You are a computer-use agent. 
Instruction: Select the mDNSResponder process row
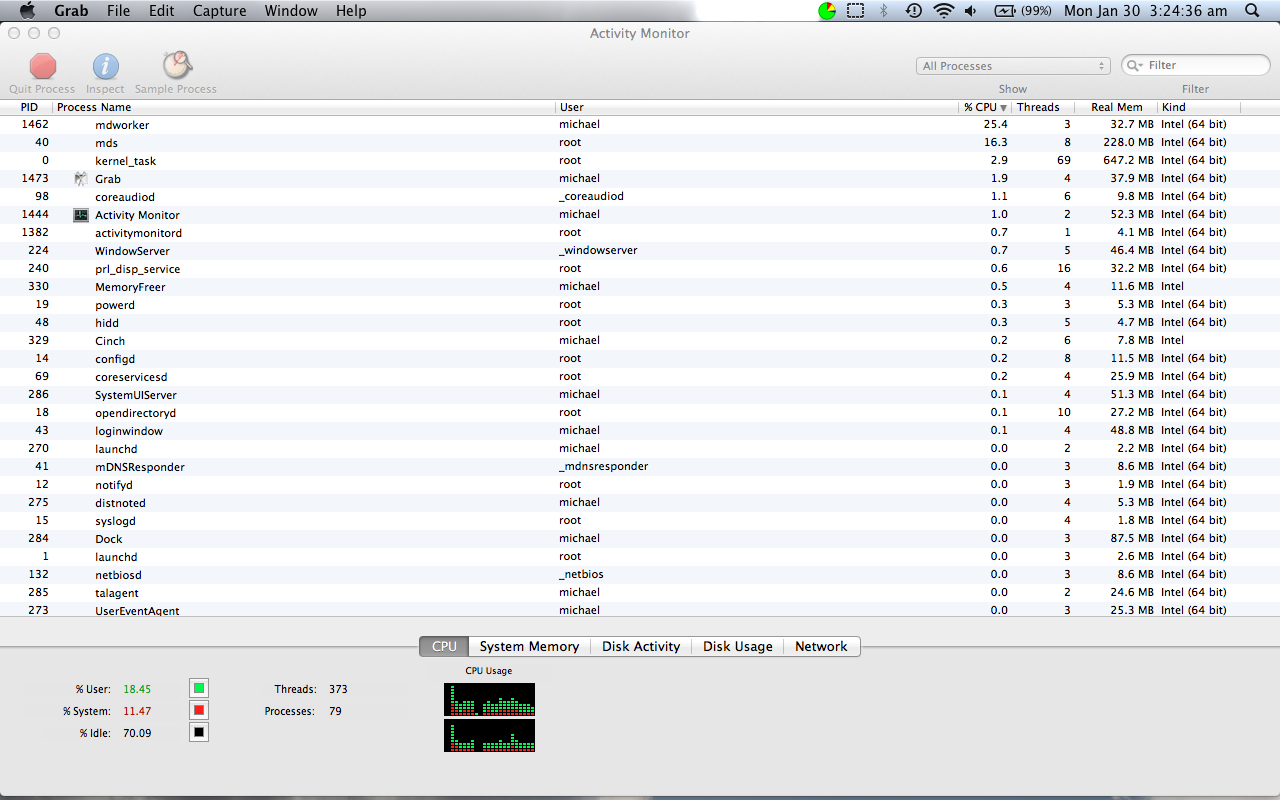640,467
